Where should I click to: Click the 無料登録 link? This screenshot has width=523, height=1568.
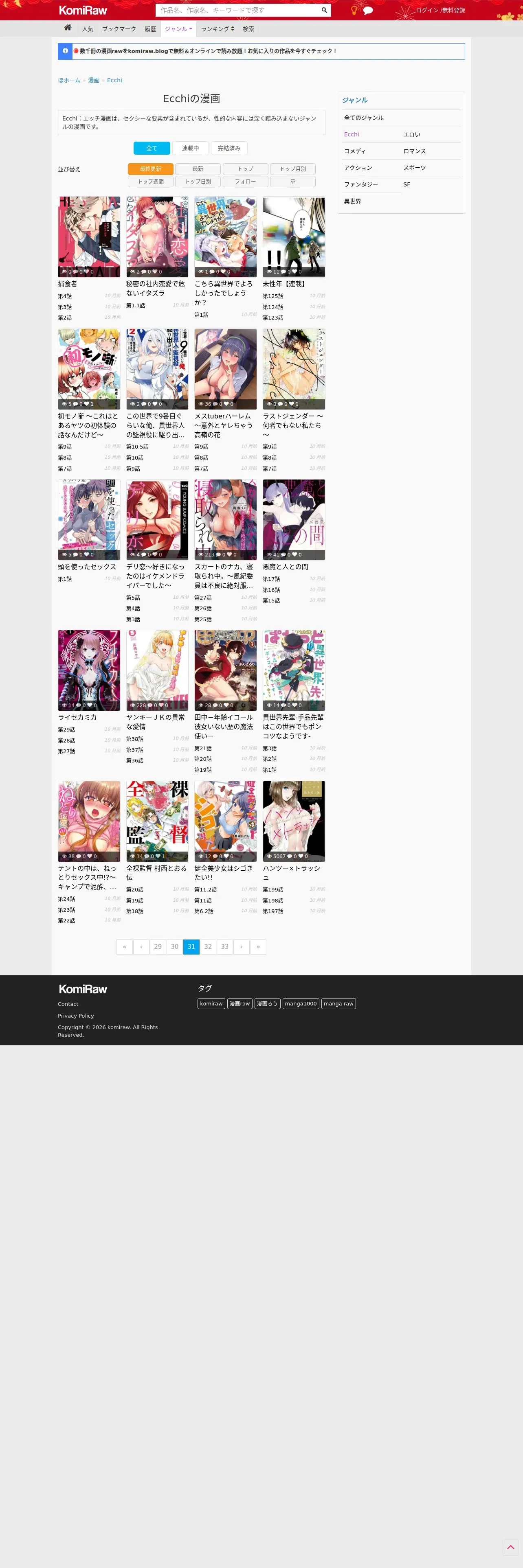453,10
